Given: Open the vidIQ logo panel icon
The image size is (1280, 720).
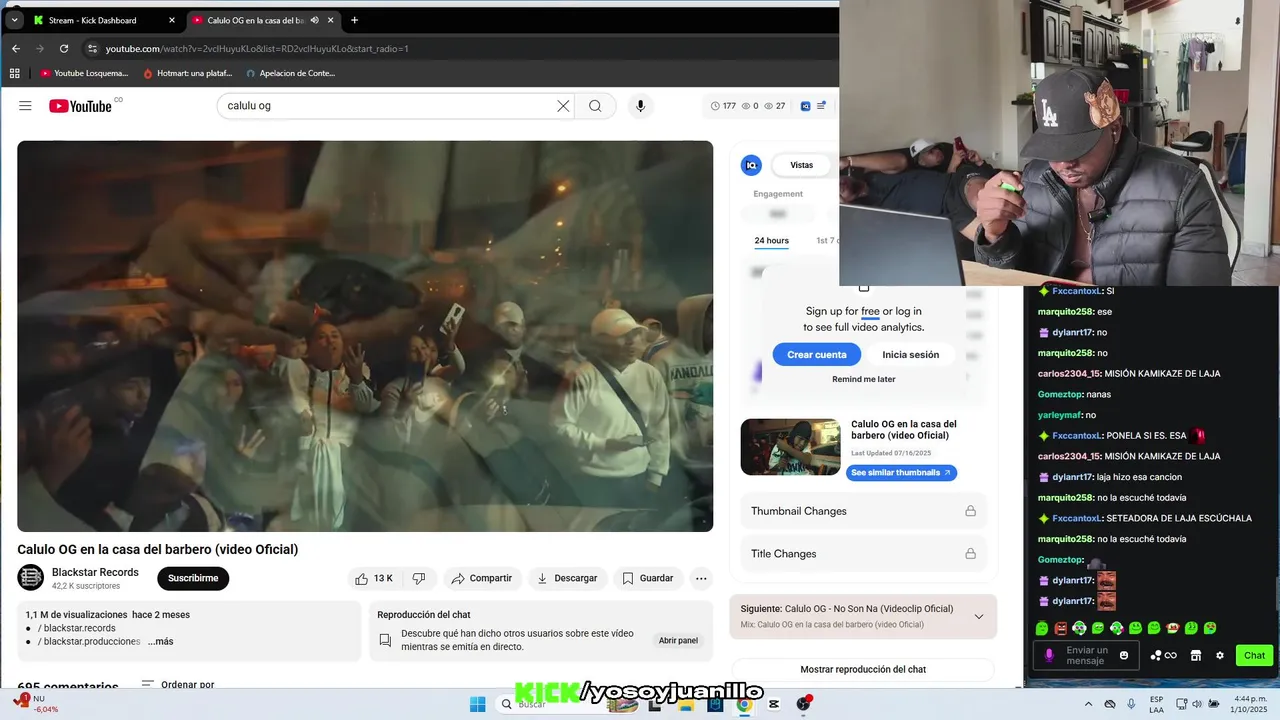Looking at the screenshot, I should click(x=751, y=165).
